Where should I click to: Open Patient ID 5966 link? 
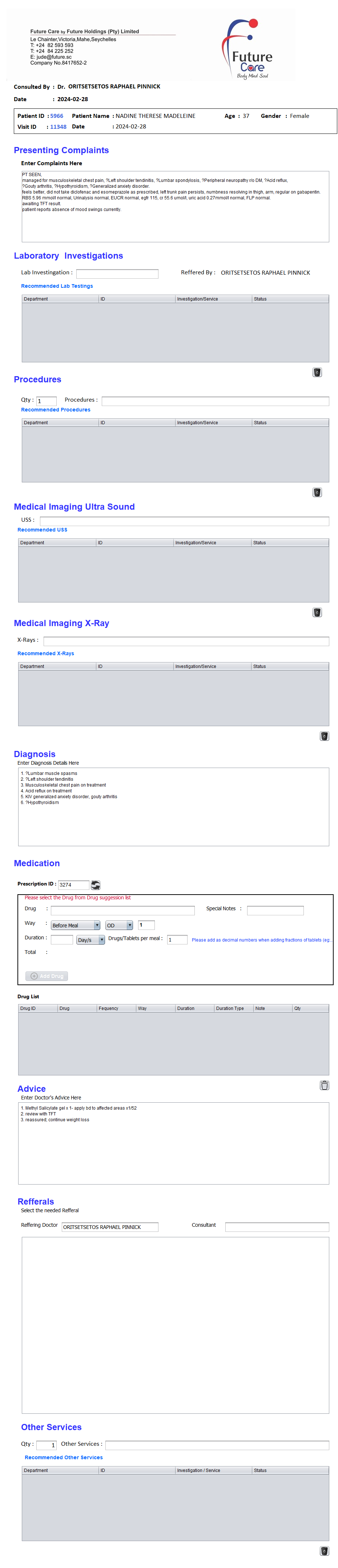(57, 116)
